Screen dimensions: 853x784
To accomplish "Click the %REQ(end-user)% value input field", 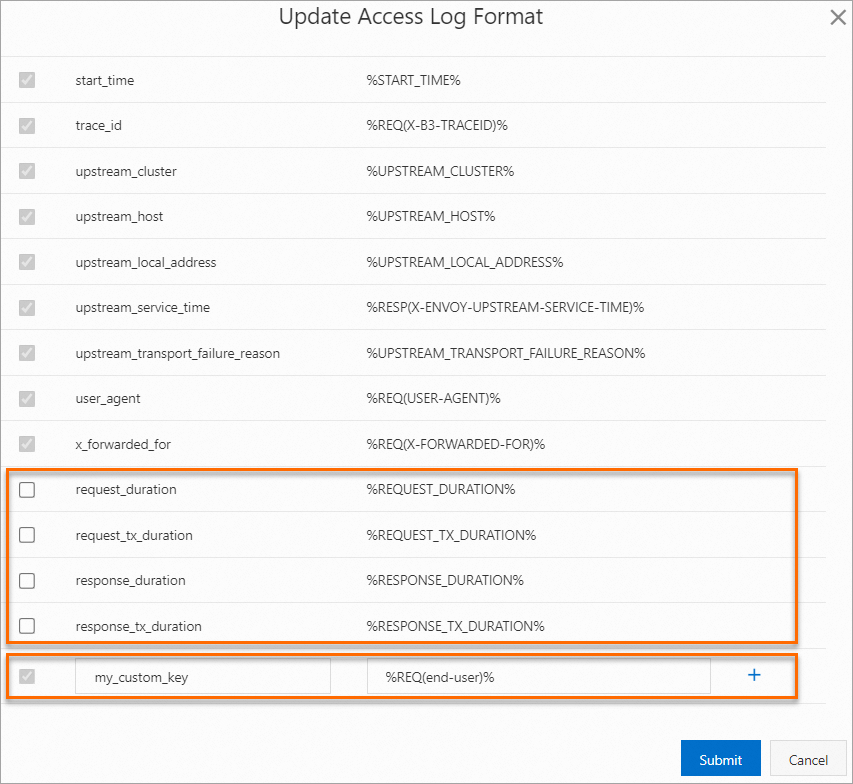I will coord(539,676).
